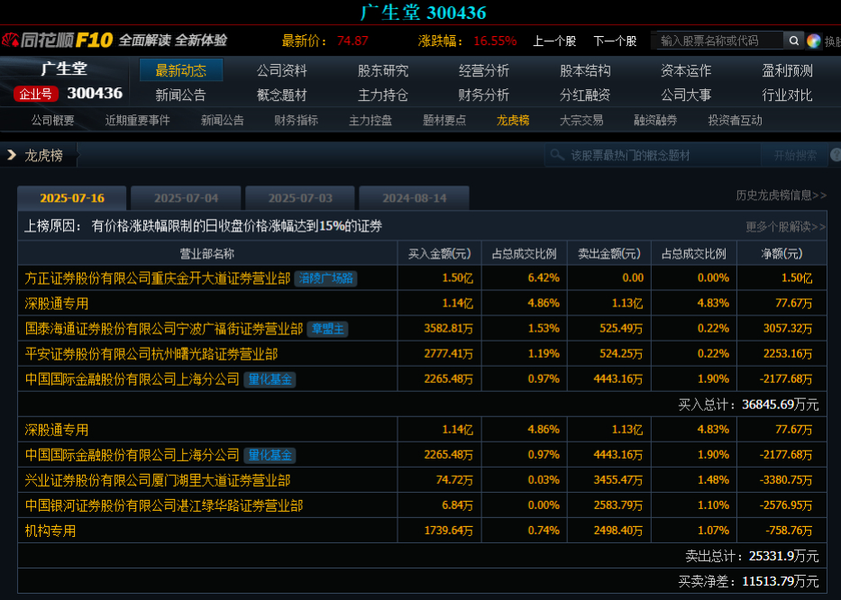Open the 盈利预测 menu item
Viewport: 841px width, 600px height.
point(787,71)
